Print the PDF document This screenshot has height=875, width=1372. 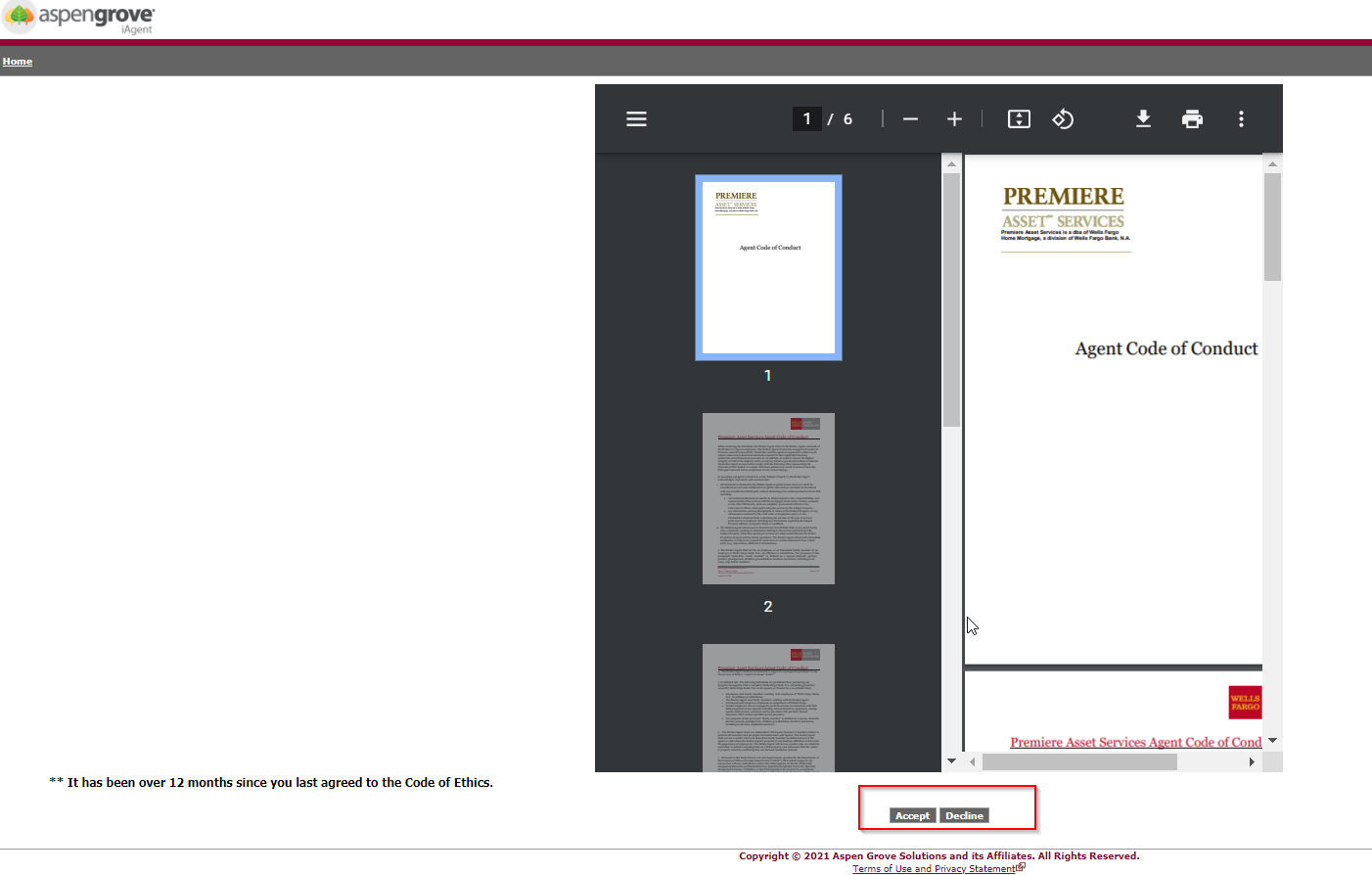tap(1192, 118)
